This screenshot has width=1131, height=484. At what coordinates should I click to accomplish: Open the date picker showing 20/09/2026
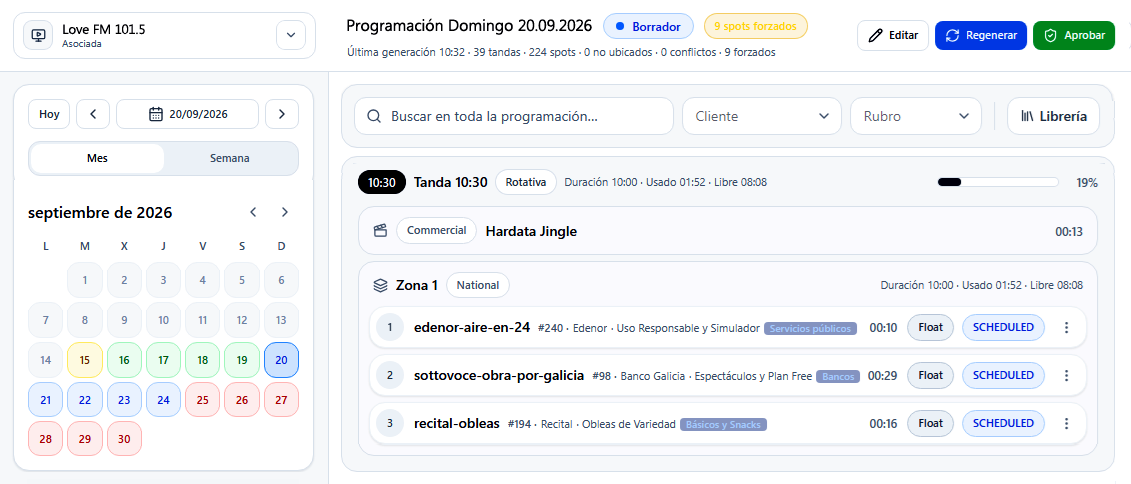(x=188, y=114)
